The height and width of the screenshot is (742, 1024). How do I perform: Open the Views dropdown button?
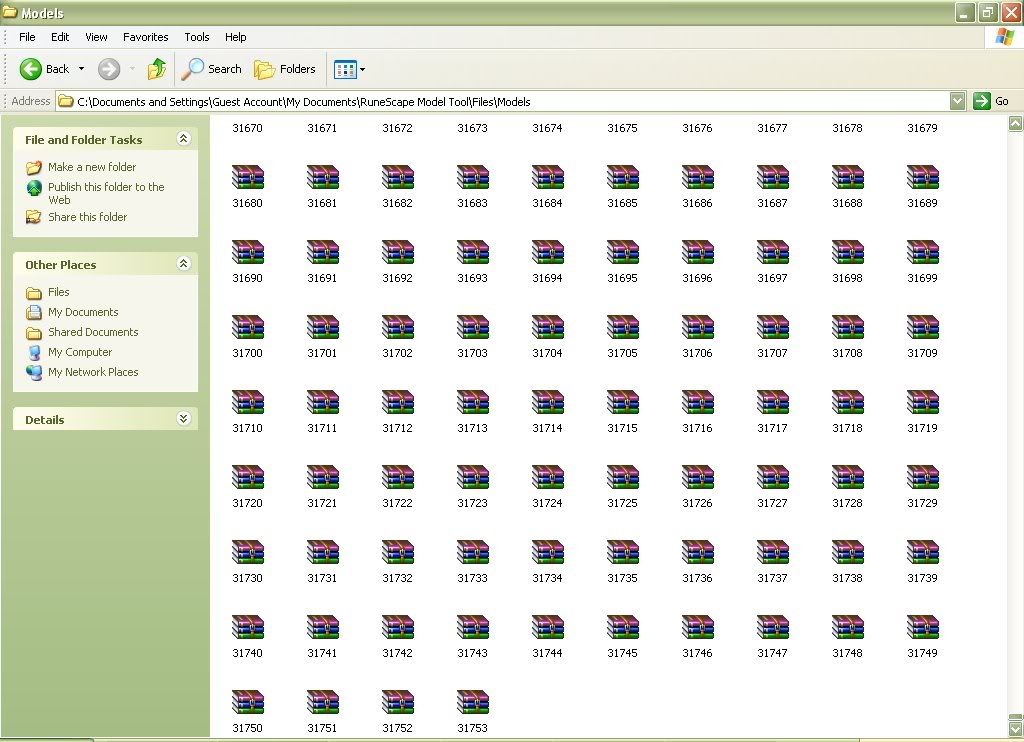[x=349, y=69]
